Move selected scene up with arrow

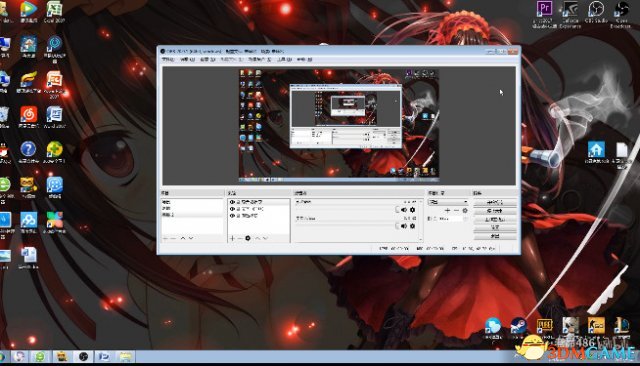pos(183,238)
